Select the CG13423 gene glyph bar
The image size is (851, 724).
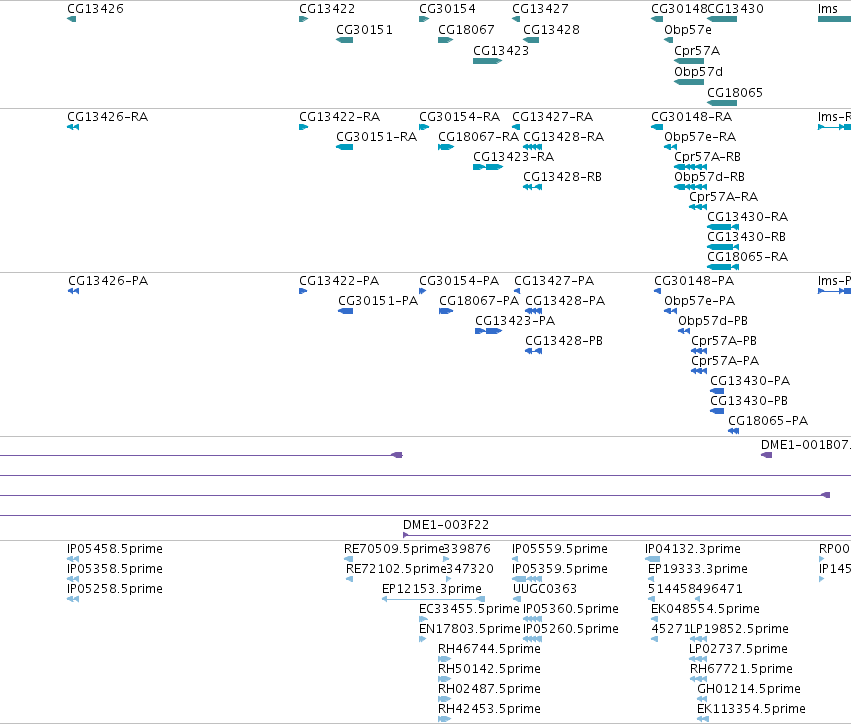pyautogui.click(x=487, y=61)
